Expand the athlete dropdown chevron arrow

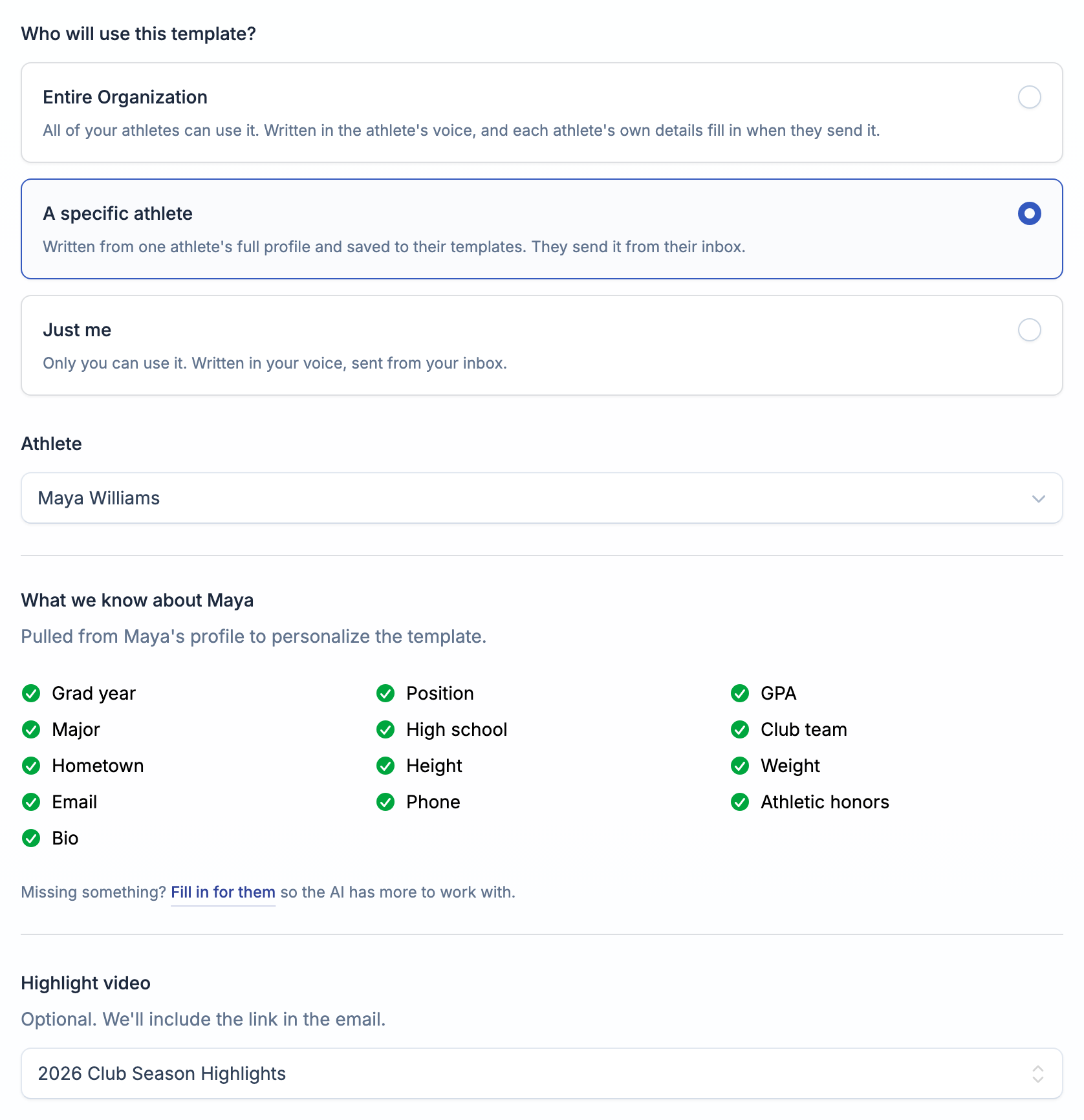point(1038,499)
